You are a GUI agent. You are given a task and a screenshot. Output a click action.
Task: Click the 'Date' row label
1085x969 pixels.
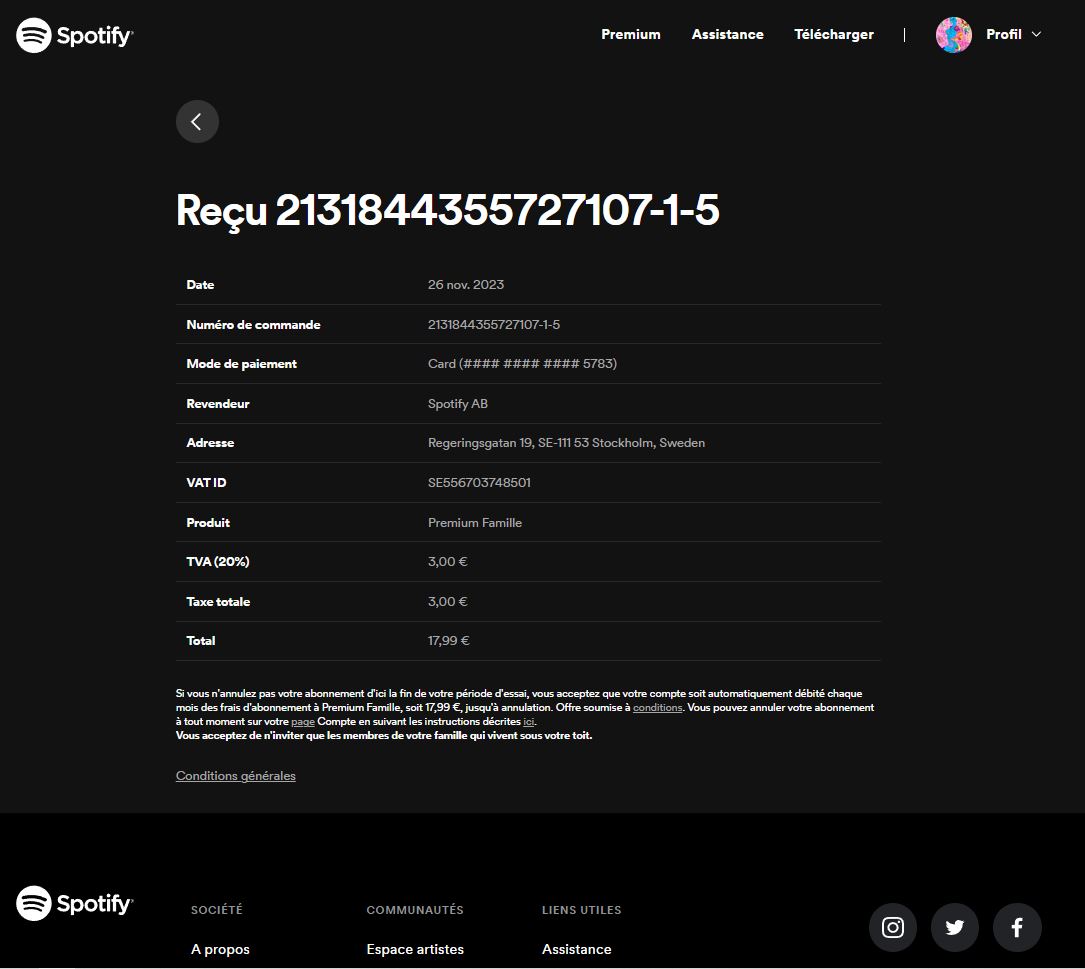coord(200,284)
